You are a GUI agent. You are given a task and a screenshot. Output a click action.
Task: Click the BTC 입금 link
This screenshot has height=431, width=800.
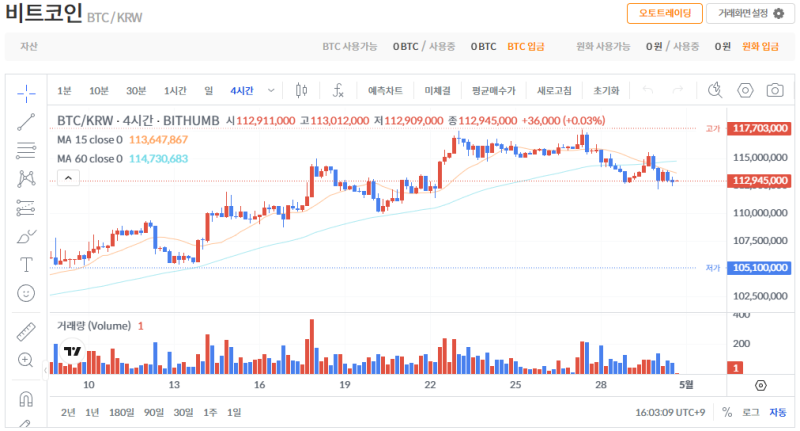coord(526,46)
